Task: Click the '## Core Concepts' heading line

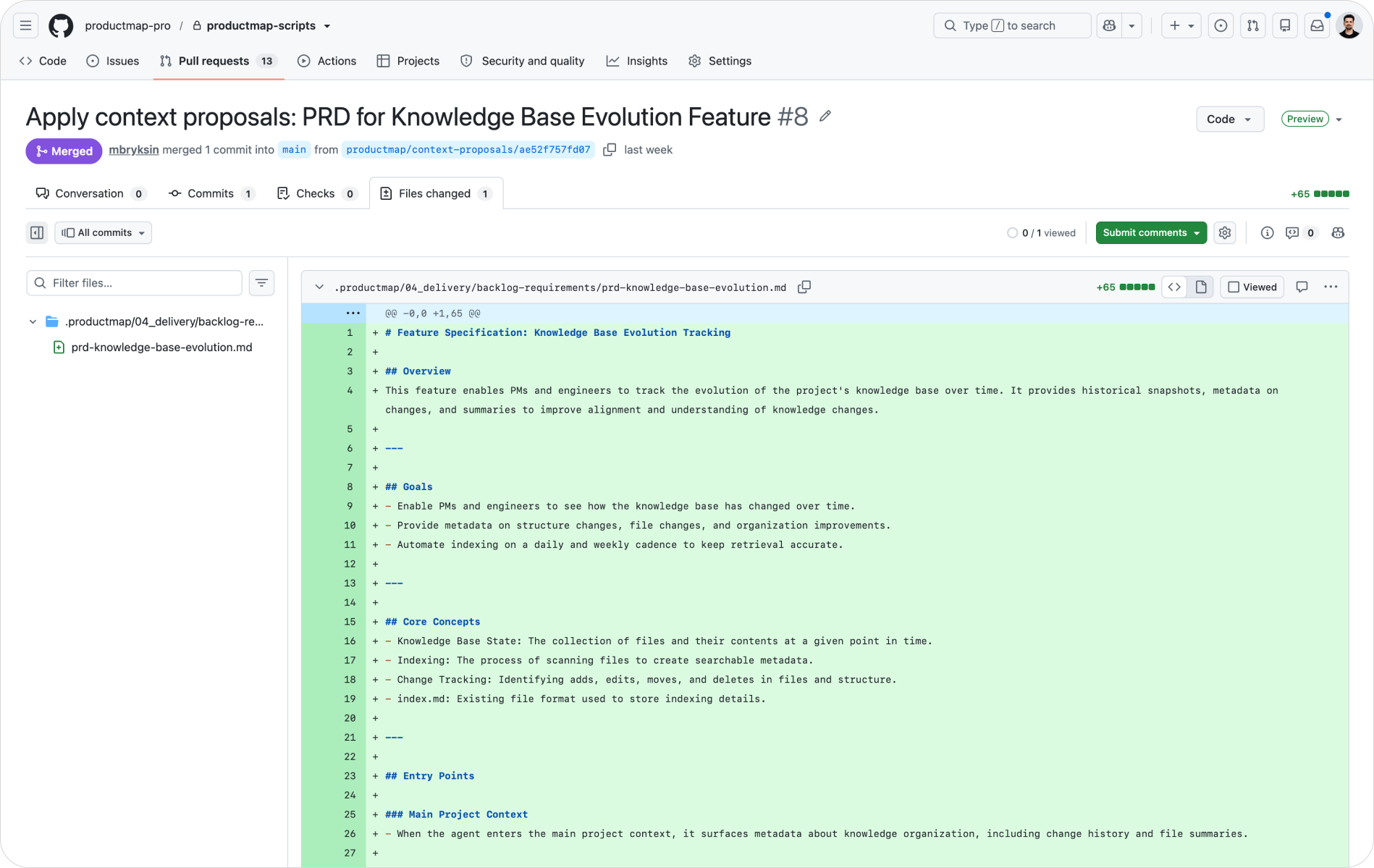Action: pyautogui.click(x=432, y=622)
